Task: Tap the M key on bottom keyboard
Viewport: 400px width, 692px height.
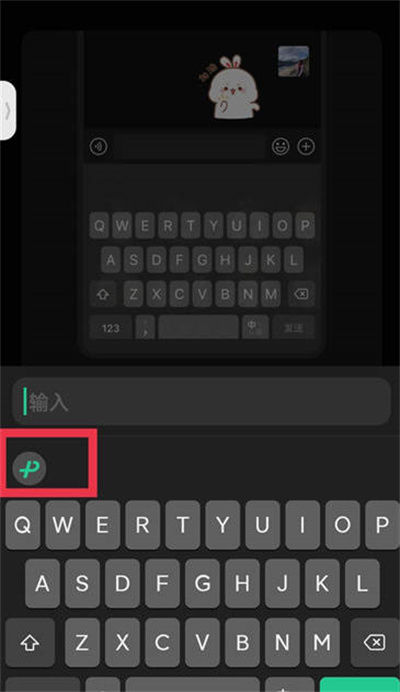Action: tap(322, 642)
